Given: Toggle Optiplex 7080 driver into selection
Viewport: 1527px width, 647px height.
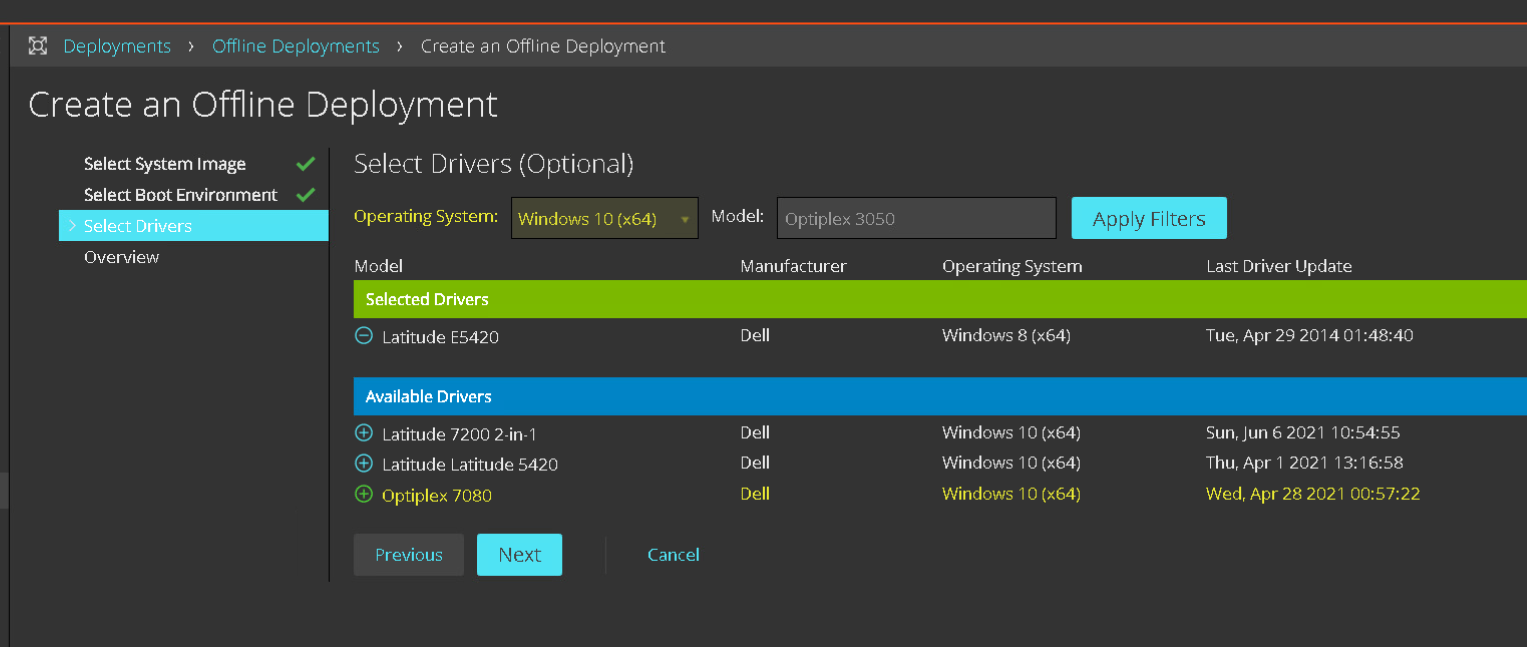Looking at the screenshot, I should (x=363, y=494).
